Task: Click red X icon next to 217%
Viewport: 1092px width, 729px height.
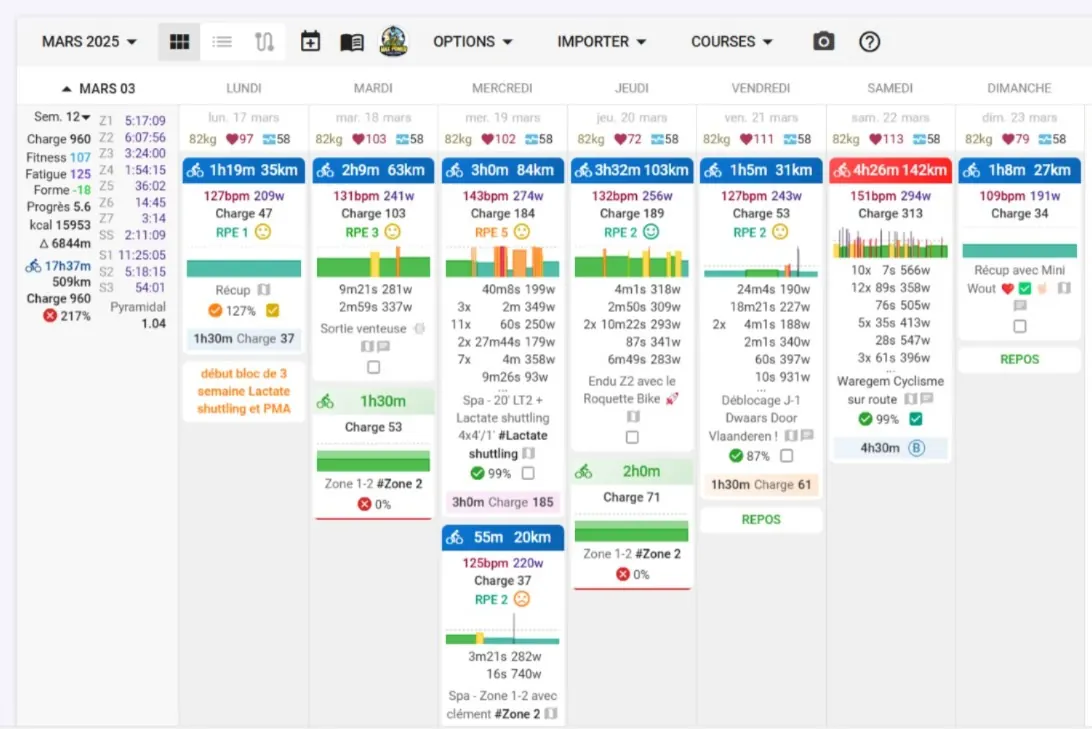Action: point(49,315)
